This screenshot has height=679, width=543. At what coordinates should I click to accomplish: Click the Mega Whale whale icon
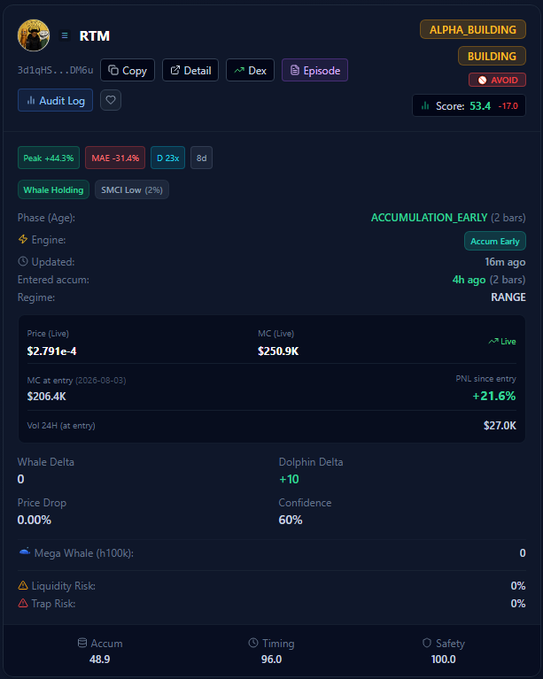[24, 552]
